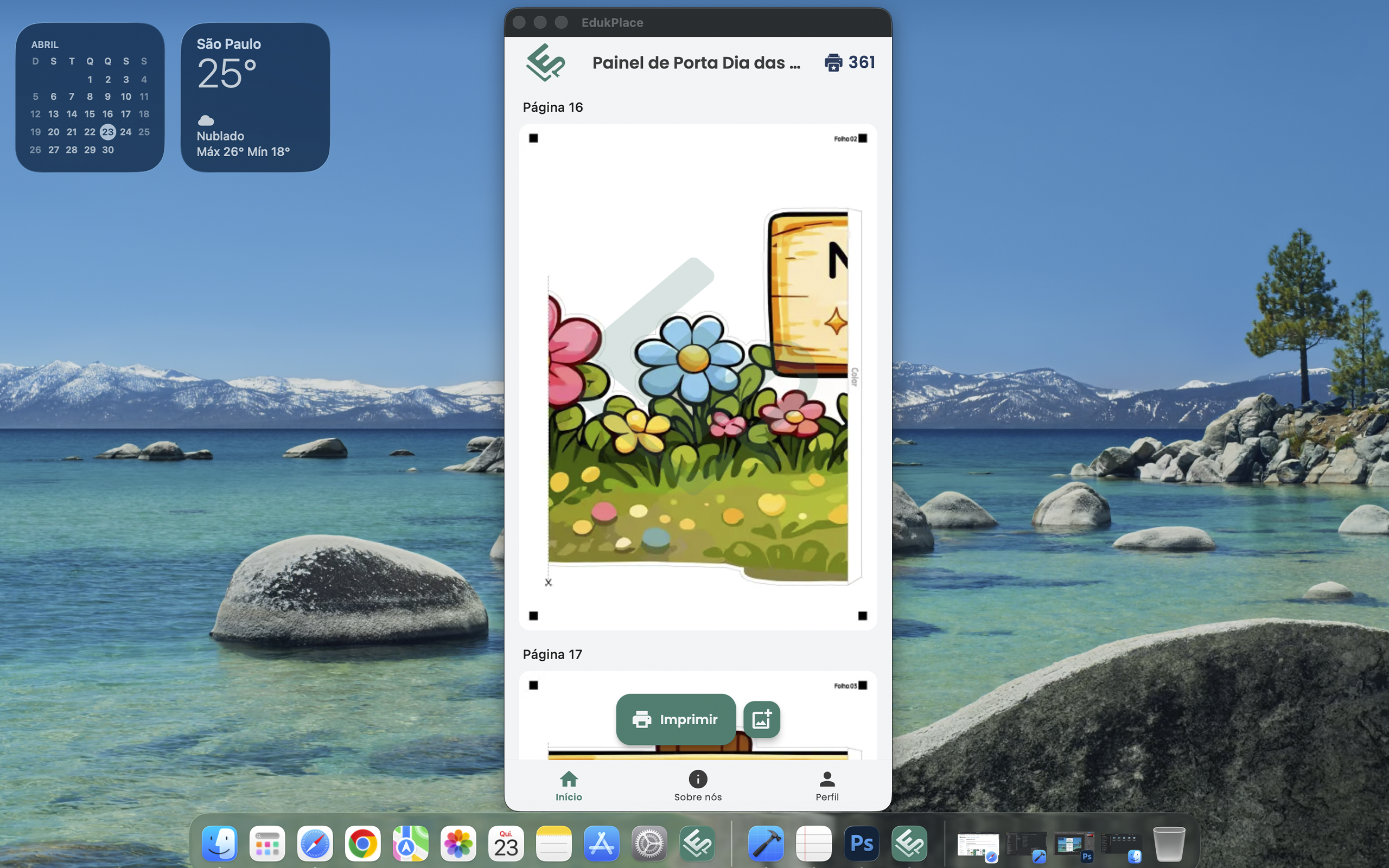Open EdukPlace icon right of Photoshop
The width and height of the screenshot is (1389, 868).
(910, 843)
